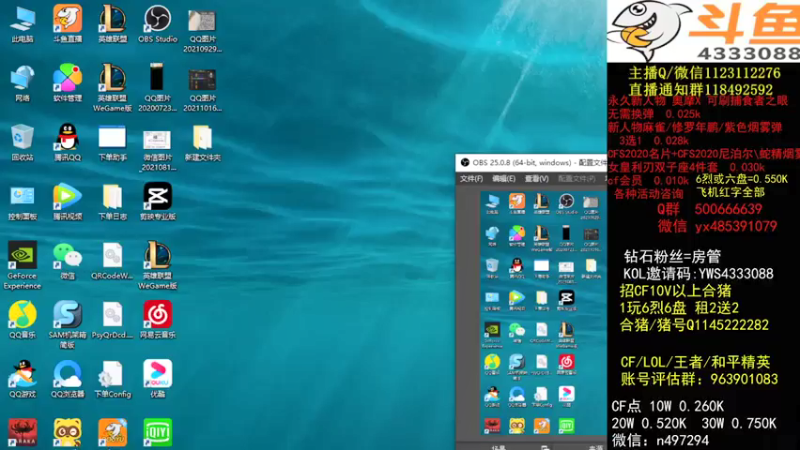Select the 新建文件夹 folder on desktop
Screen dimensions: 800x450
click(202, 143)
